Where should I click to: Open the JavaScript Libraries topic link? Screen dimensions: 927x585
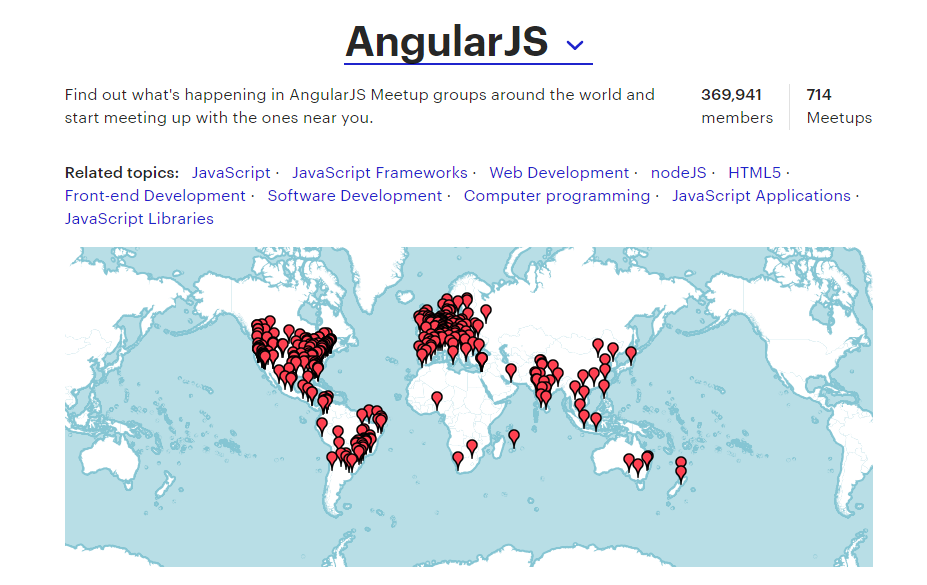click(139, 219)
